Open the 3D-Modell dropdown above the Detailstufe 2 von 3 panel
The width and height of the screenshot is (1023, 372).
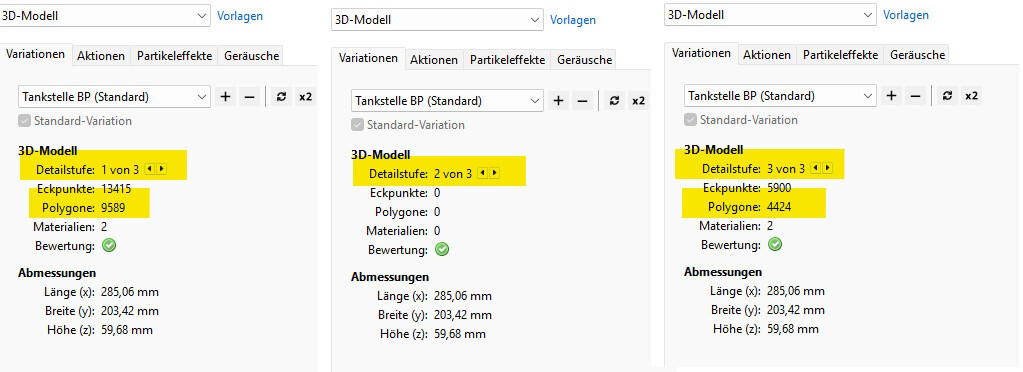coord(437,20)
